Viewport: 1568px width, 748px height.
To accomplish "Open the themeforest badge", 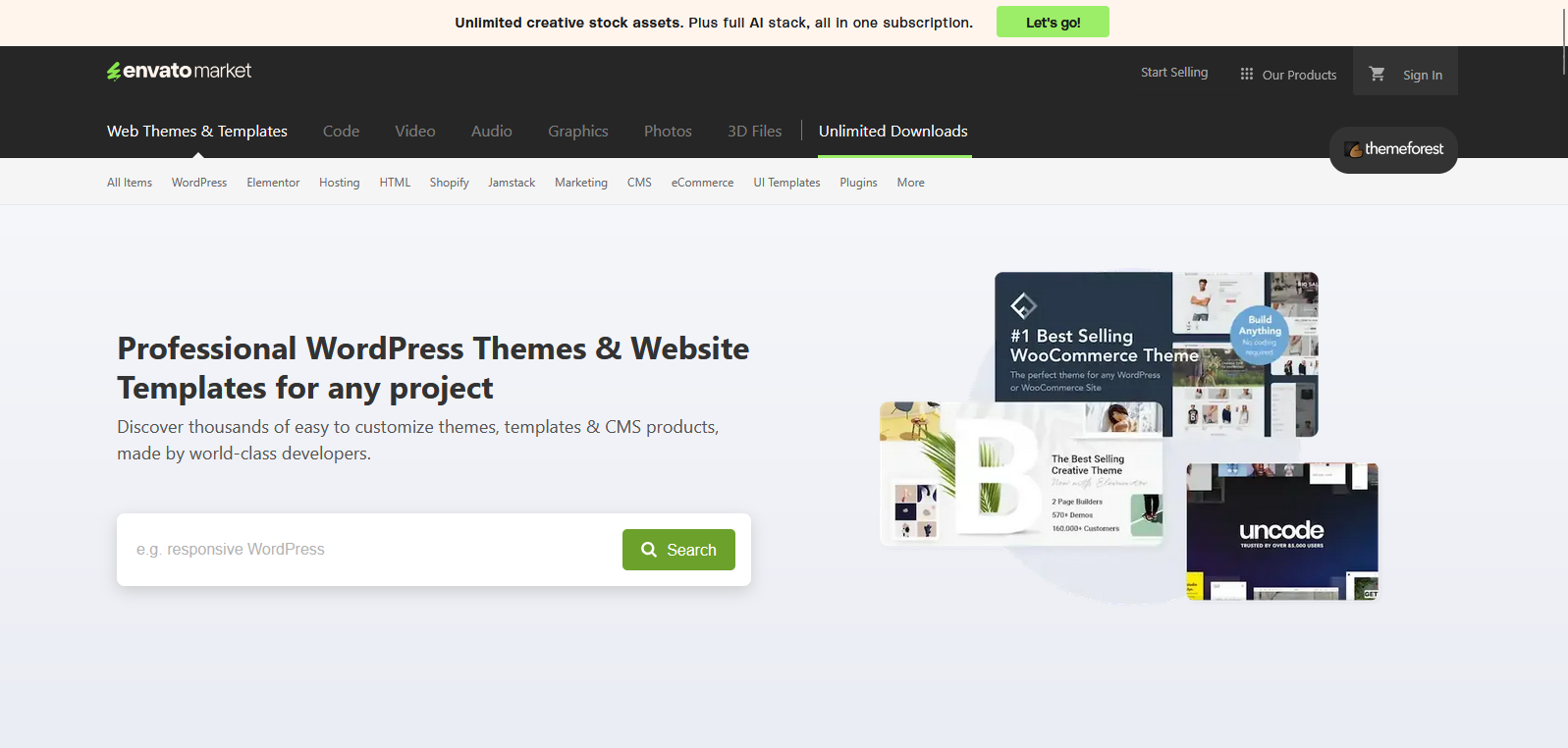I will pos(1393,149).
